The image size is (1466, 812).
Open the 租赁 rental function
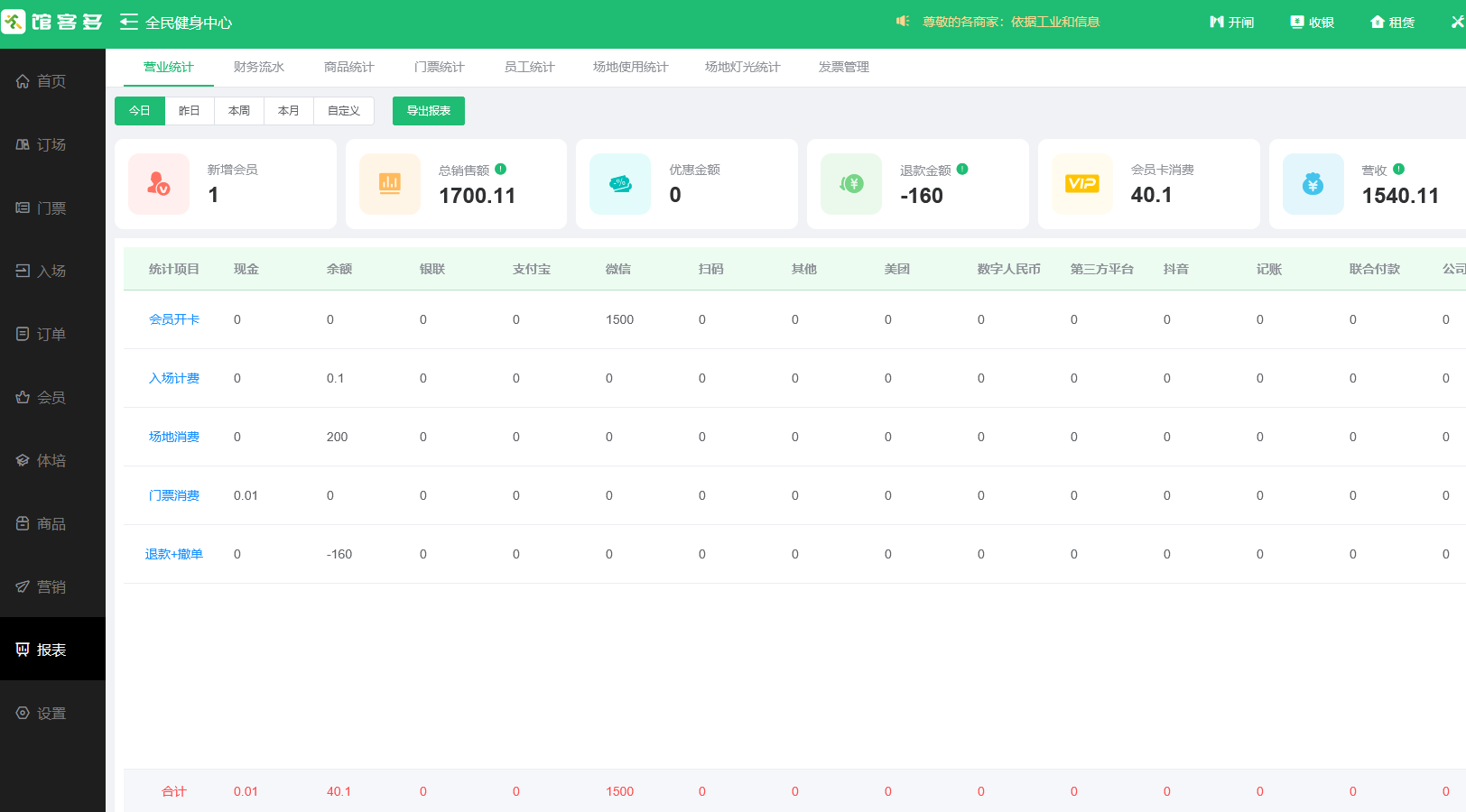coord(1393,22)
